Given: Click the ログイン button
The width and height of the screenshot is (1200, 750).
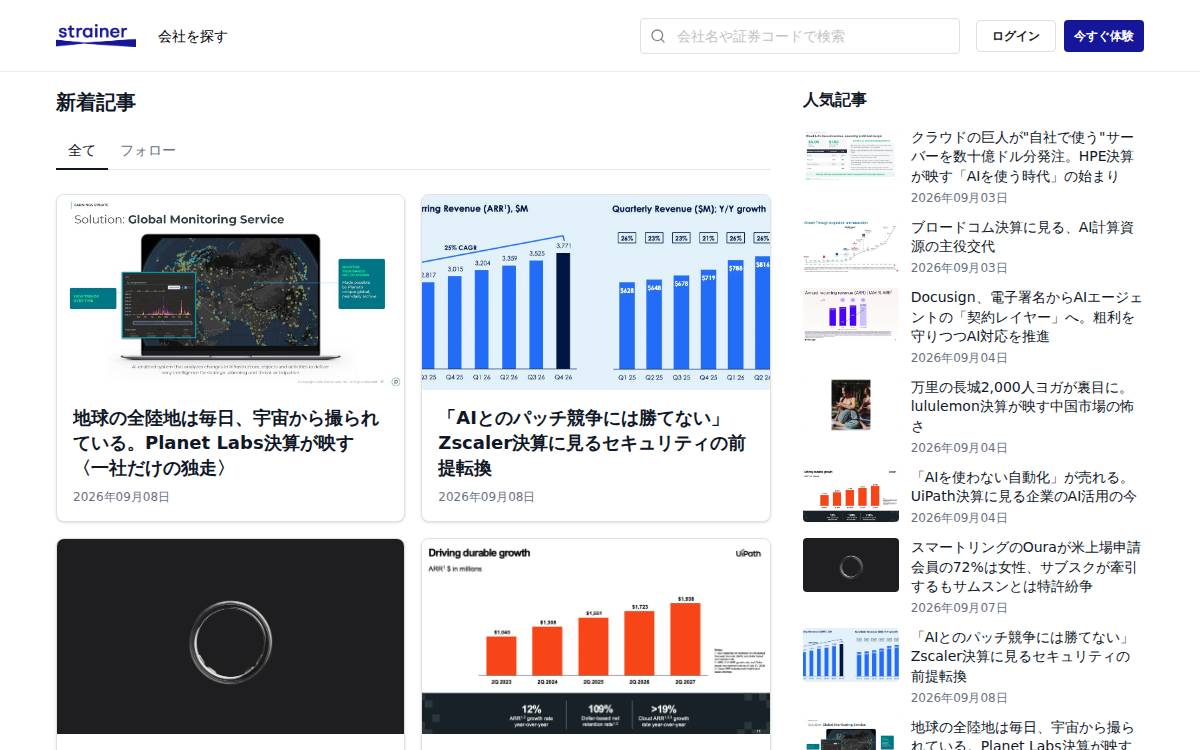Looking at the screenshot, I should (1016, 36).
